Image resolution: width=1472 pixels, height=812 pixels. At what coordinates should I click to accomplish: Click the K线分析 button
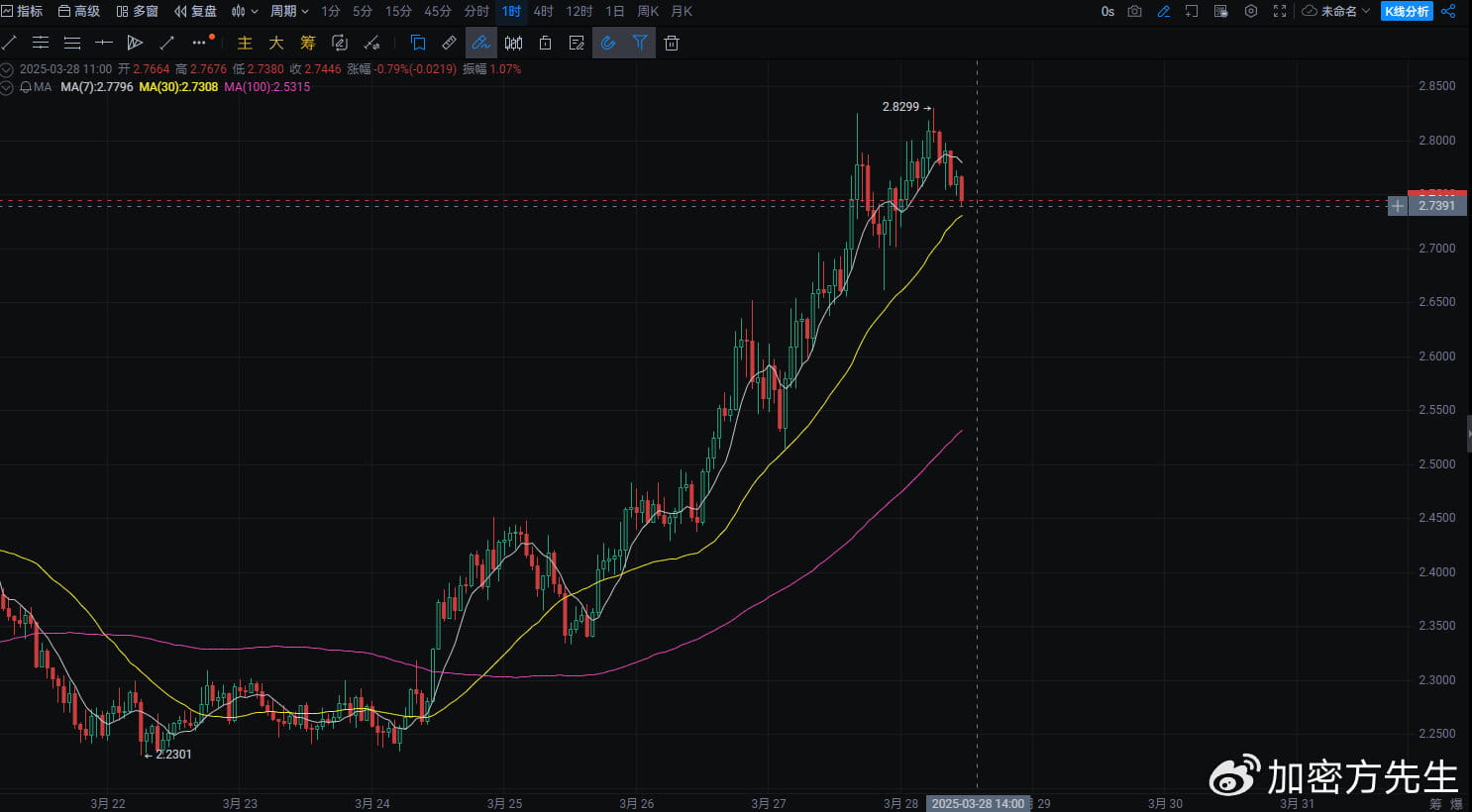point(1407,11)
